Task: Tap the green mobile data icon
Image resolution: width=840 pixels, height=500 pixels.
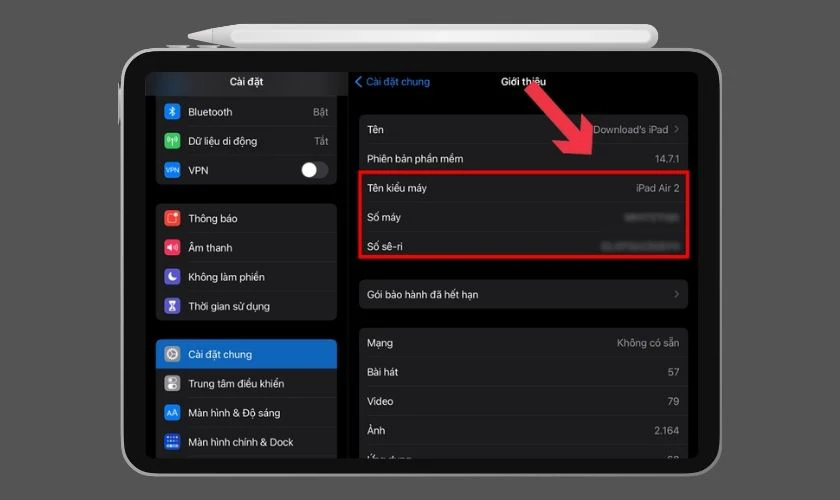Action: (172, 141)
